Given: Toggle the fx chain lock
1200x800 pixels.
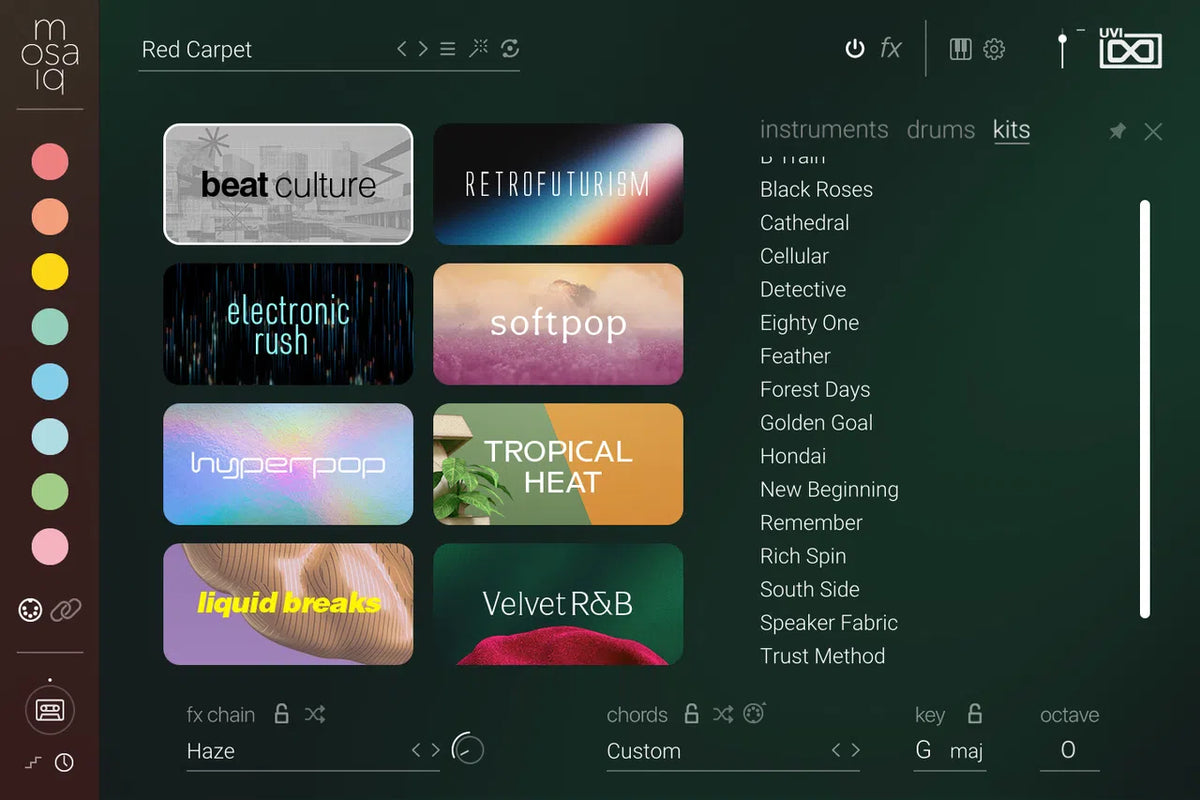Looking at the screenshot, I should pos(282,714).
